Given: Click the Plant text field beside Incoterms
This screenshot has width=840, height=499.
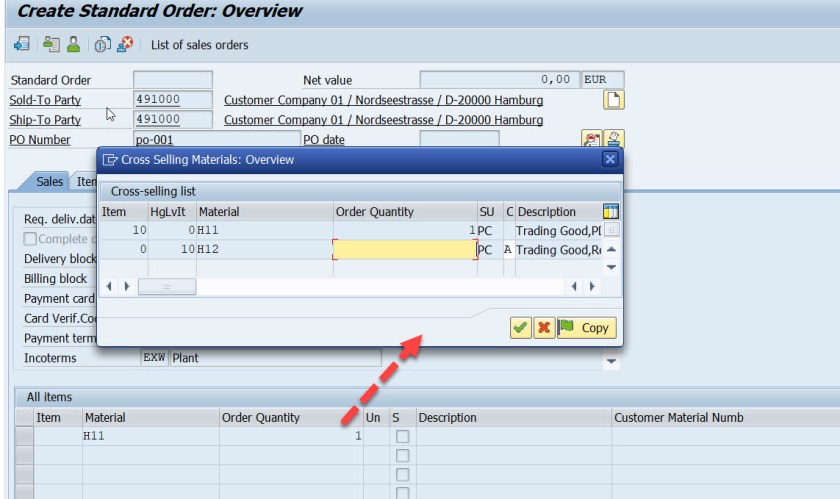Looking at the screenshot, I should pyautogui.click(x=276, y=358).
